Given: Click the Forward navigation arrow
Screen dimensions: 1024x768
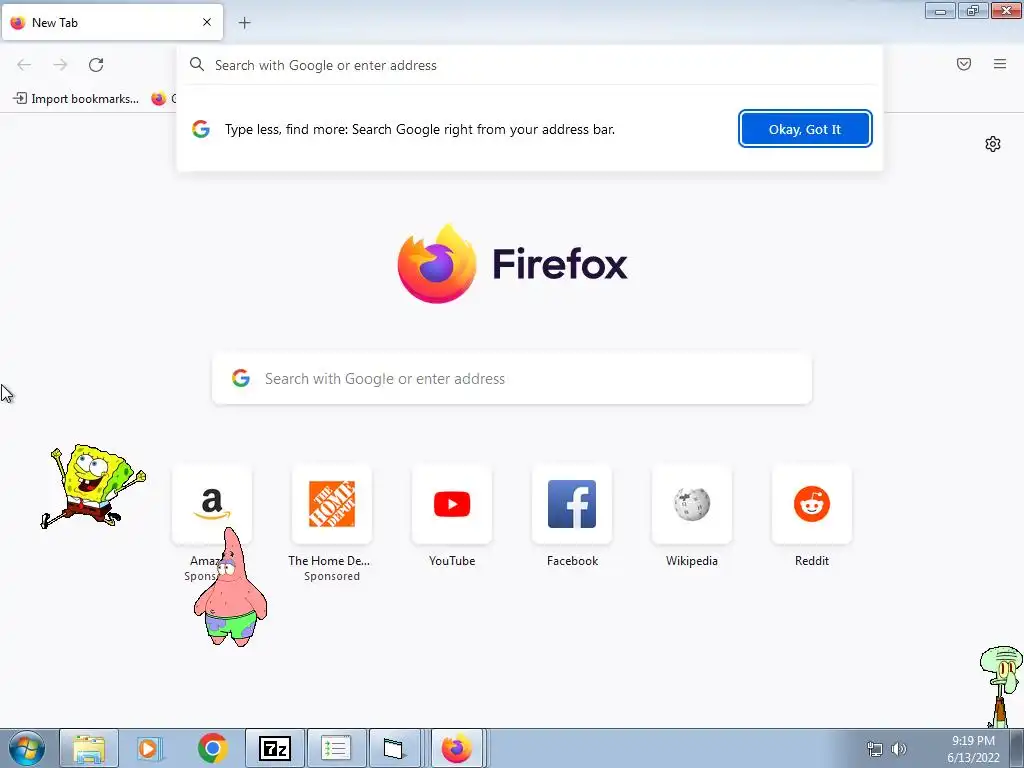Looking at the screenshot, I should tap(60, 65).
